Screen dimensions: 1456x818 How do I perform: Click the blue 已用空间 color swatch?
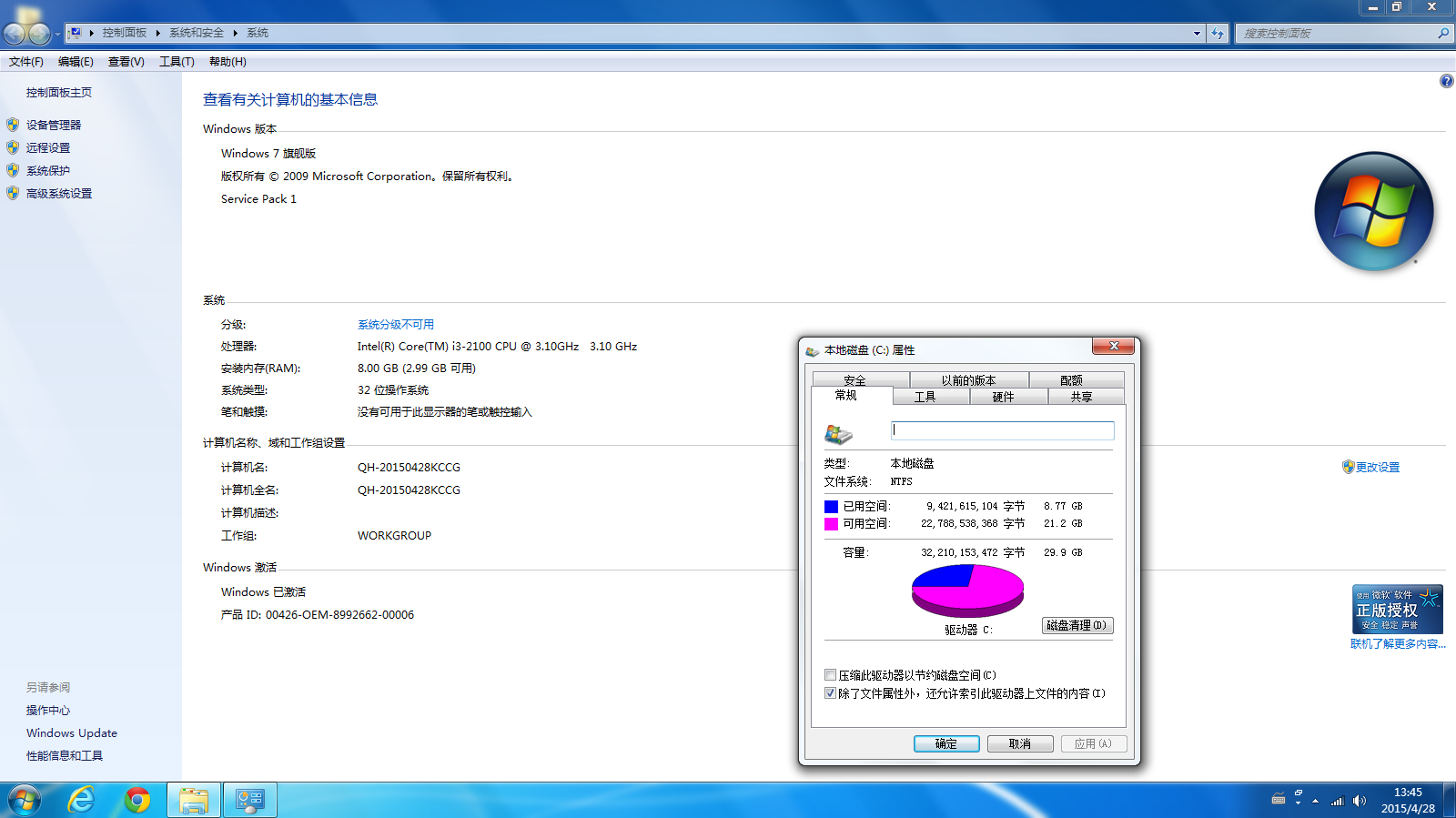click(831, 507)
